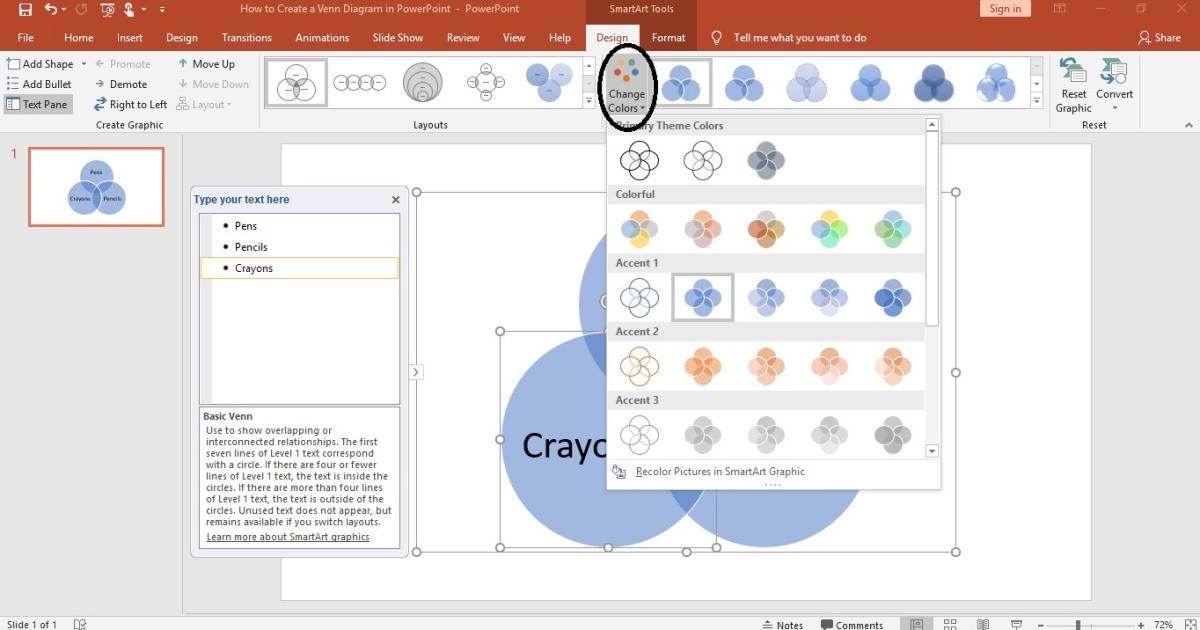The height and width of the screenshot is (630, 1200).
Task: Click the Move Up arrow icon
Action: tap(183, 63)
